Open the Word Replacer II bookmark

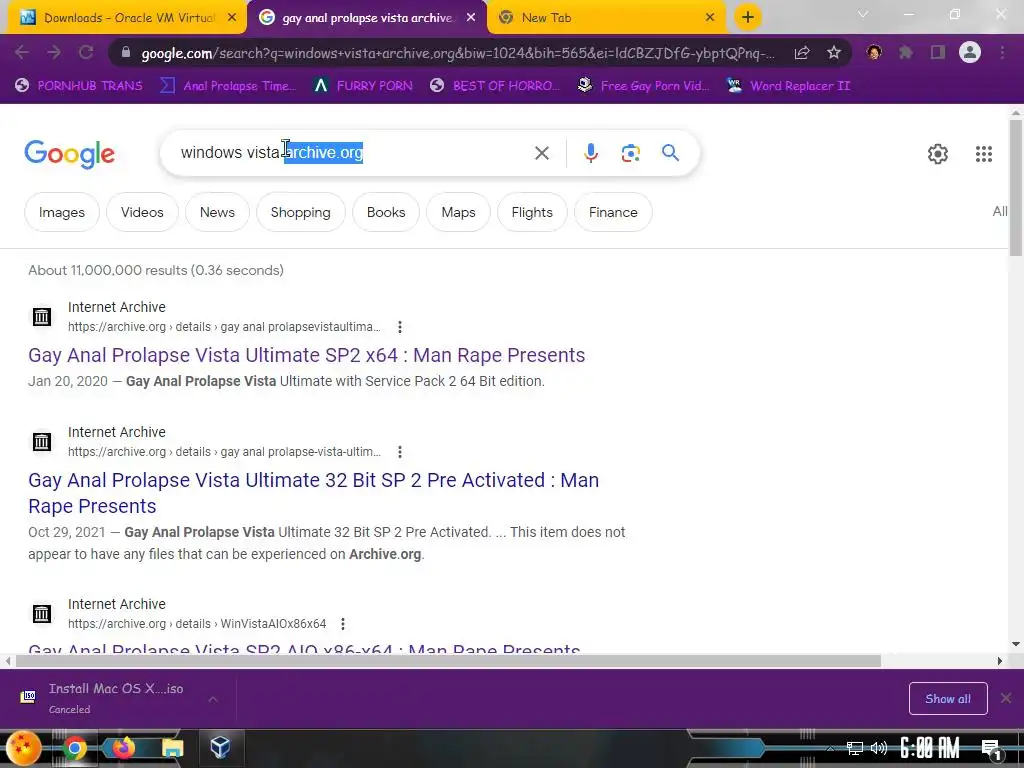788,86
